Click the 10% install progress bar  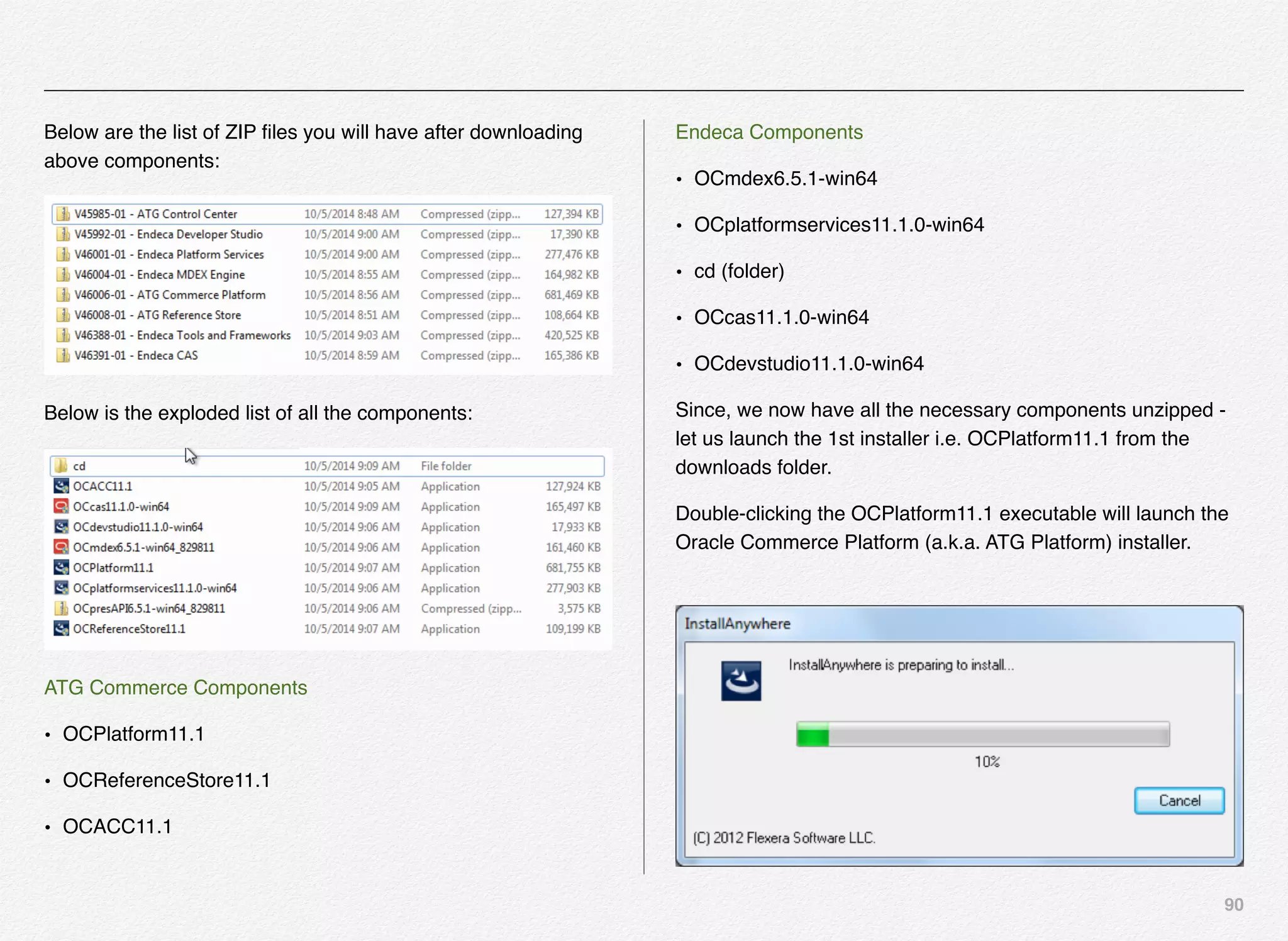pos(983,735)
